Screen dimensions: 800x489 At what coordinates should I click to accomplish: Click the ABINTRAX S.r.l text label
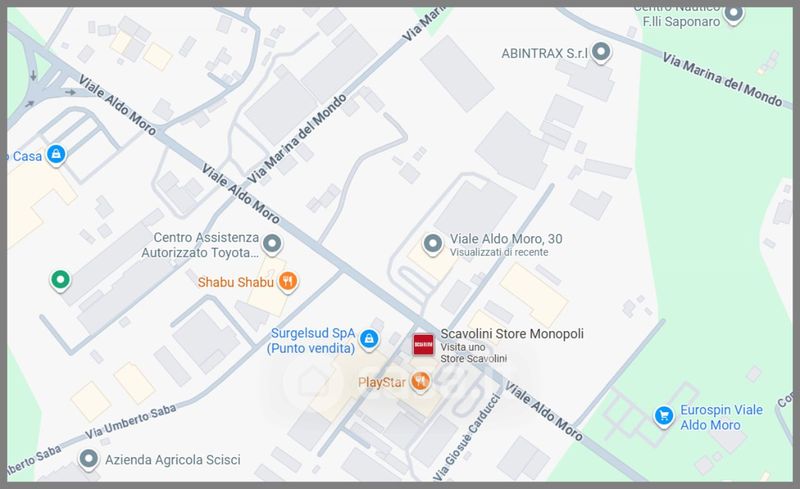[544, 53]
